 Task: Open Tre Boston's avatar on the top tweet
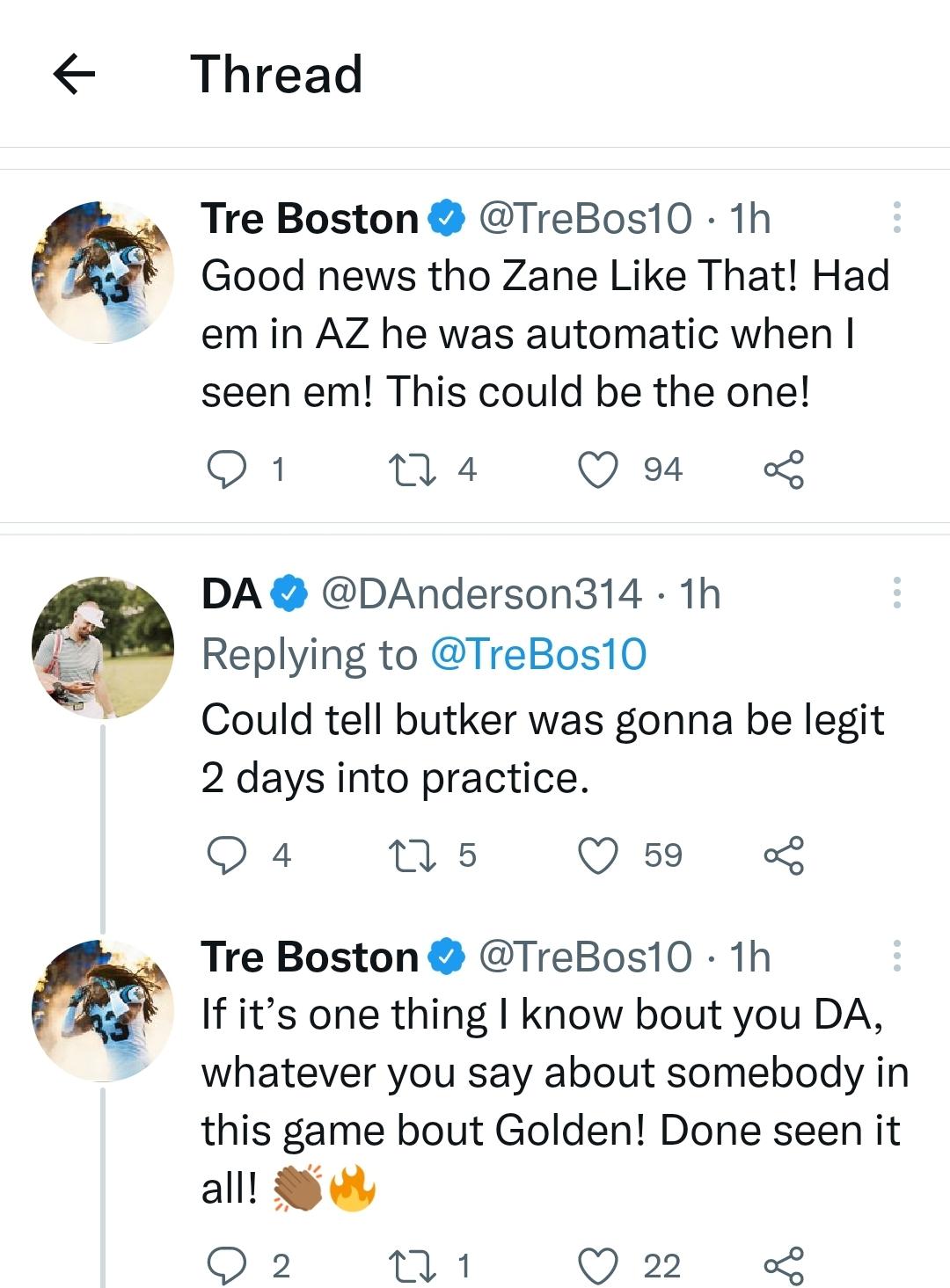click(x=103, y=272)
